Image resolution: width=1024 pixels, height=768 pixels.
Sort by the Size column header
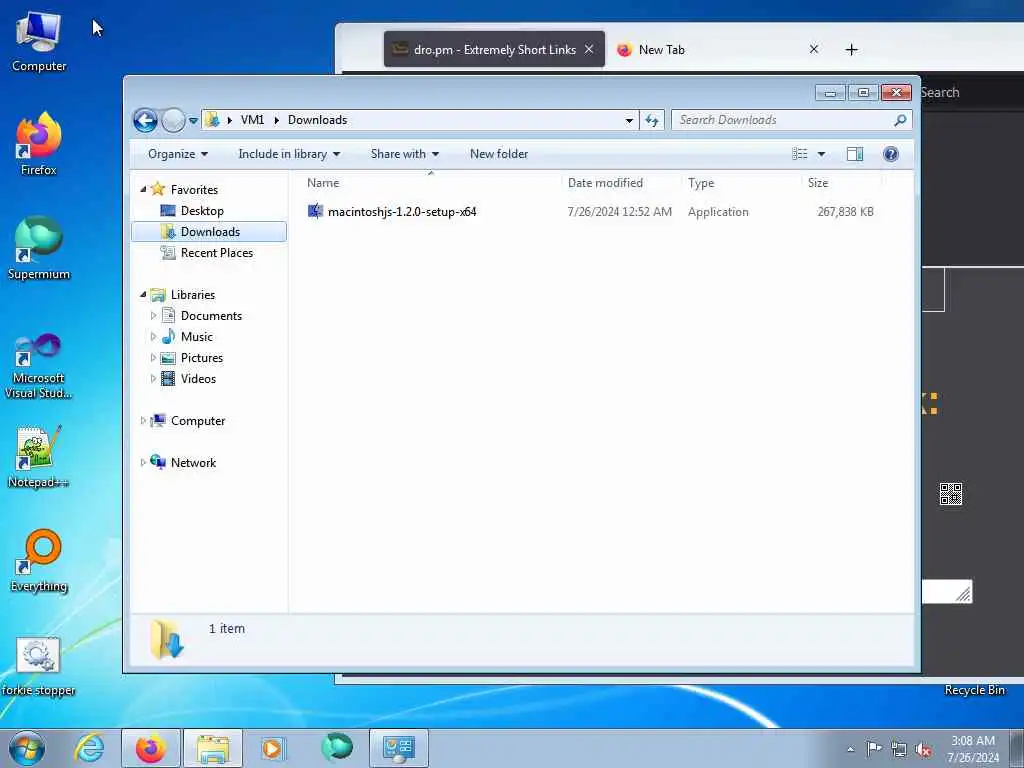pyautogui.click(x=841, y=184)
